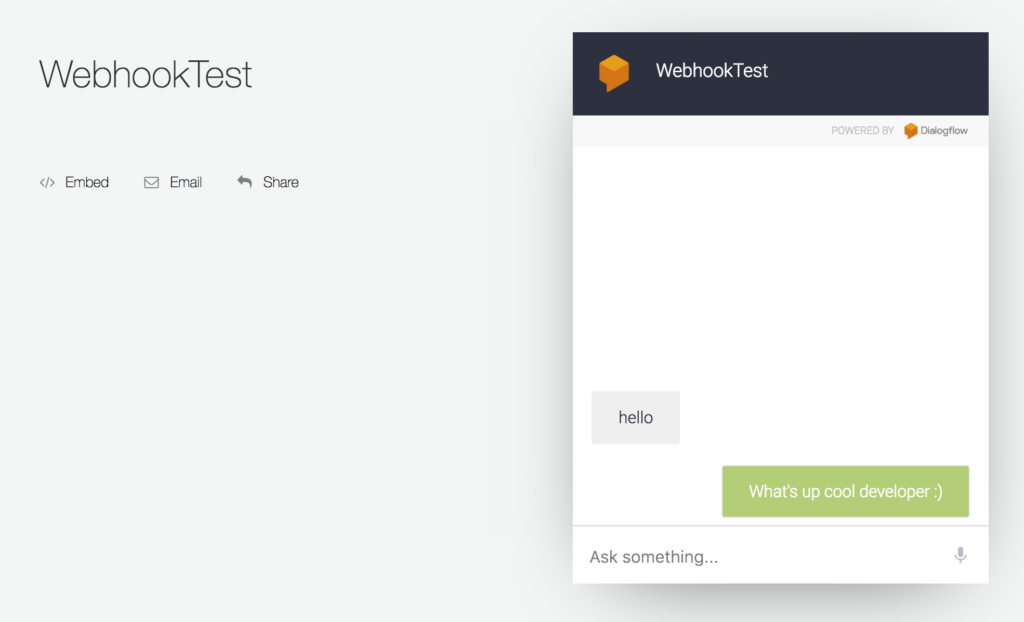
Task: Click the Email envelope icon
Action: (x=152, y=183)
